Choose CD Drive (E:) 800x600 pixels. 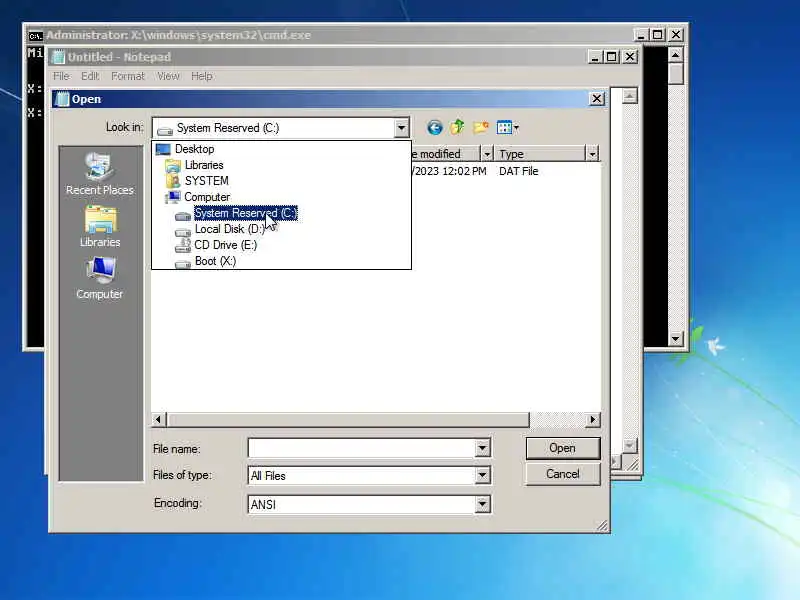point(226,245)
